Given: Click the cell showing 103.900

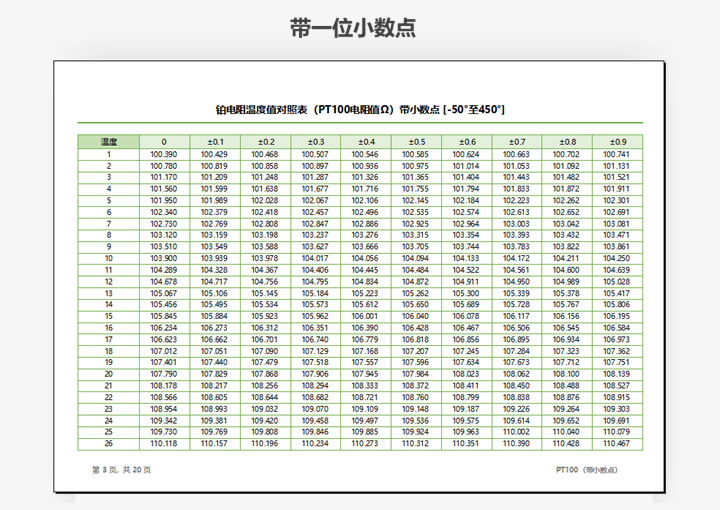Looking at the screenshot, I should (x=164, y=258).
